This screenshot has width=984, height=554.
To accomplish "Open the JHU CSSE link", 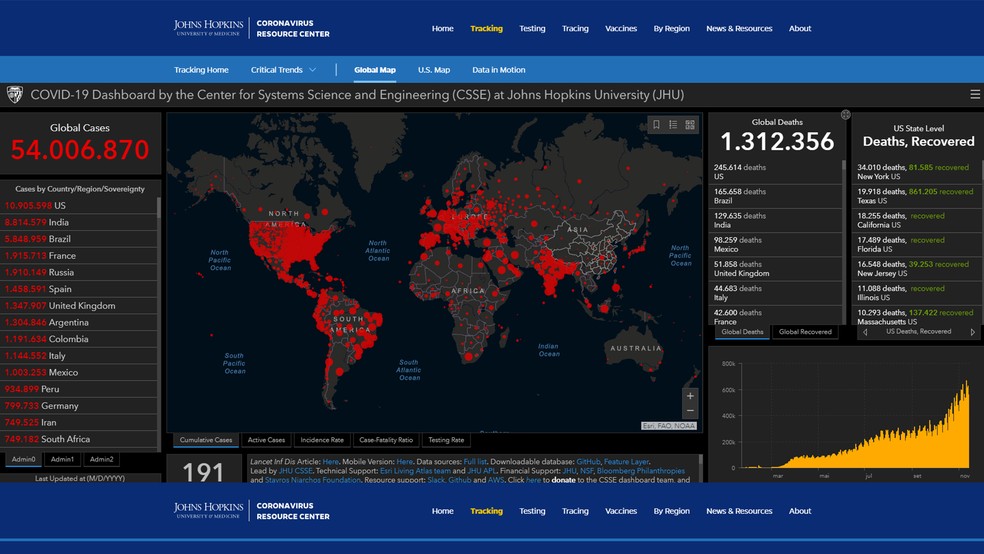I will 295,471.
